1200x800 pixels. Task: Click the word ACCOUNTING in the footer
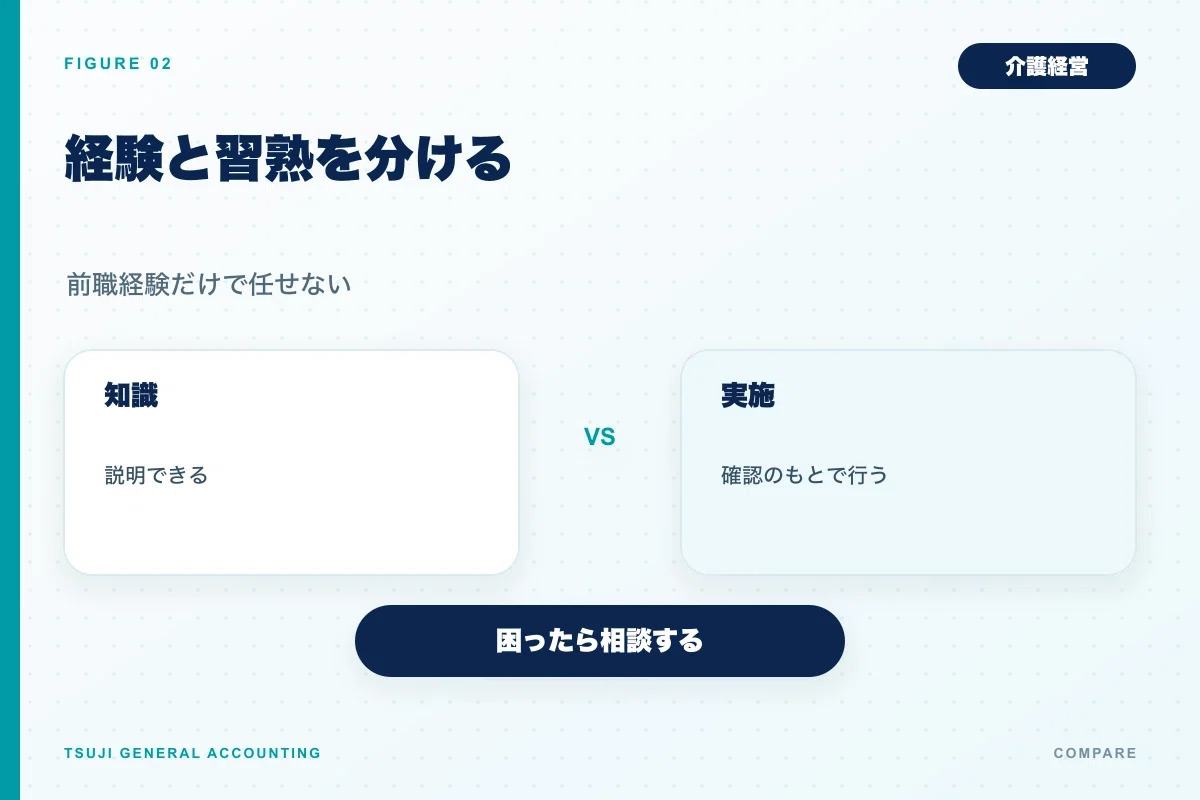click(x=264, y=753)
